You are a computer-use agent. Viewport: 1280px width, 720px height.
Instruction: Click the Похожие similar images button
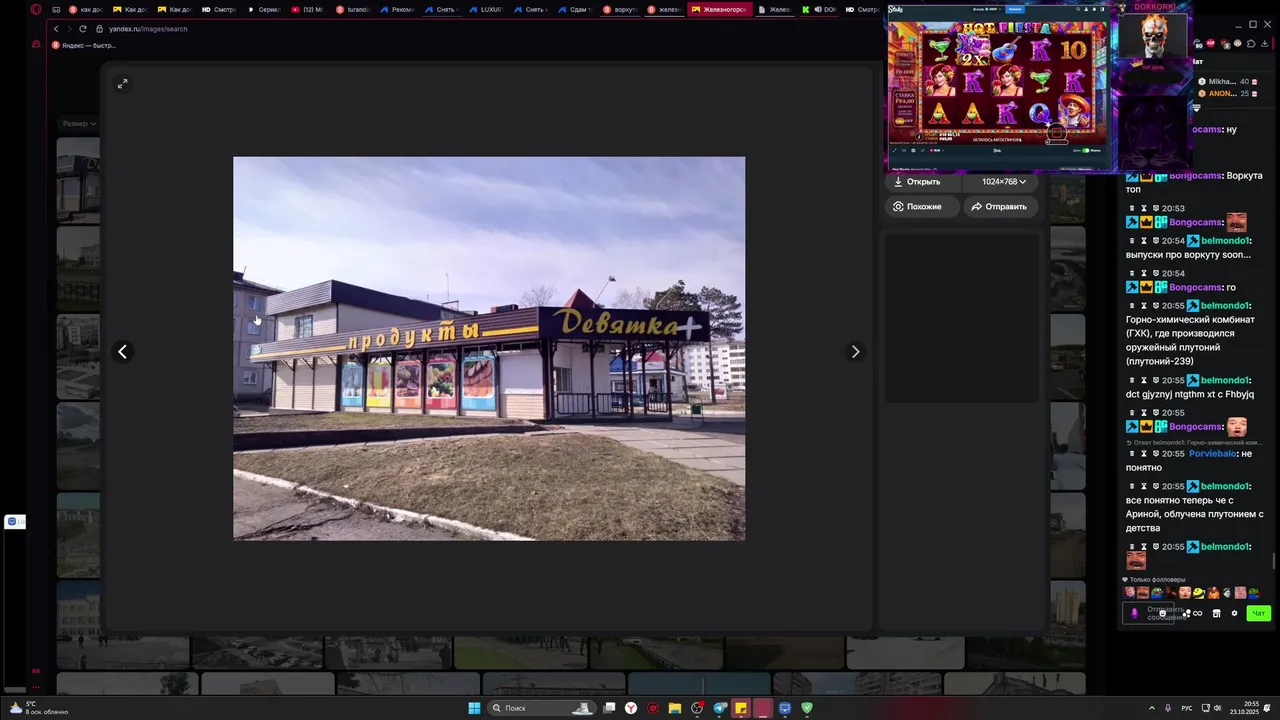[922, 207]
